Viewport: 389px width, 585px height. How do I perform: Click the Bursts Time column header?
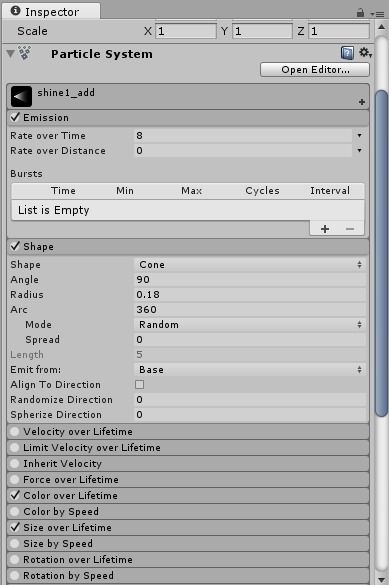click(x=63, y=191)
